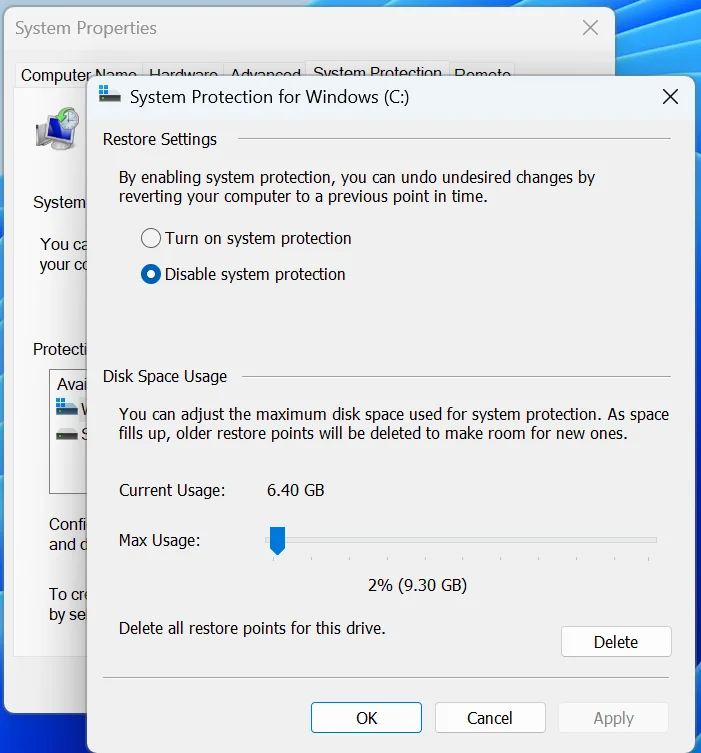Click the drive icon in dialog title bar
Screen dimensions: 701x753
(x=109, y=94)
